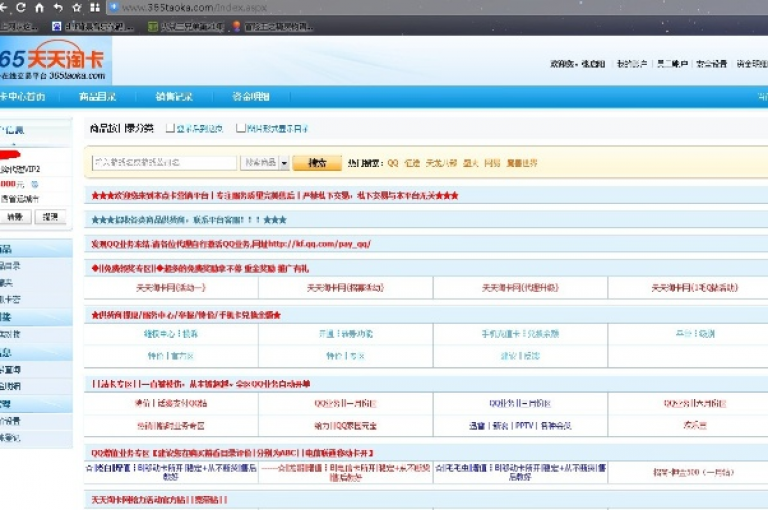Open the 资金明细 tab in blue navigation bar
This screenshot has height=510, width=768.
(x=251, y=97)
